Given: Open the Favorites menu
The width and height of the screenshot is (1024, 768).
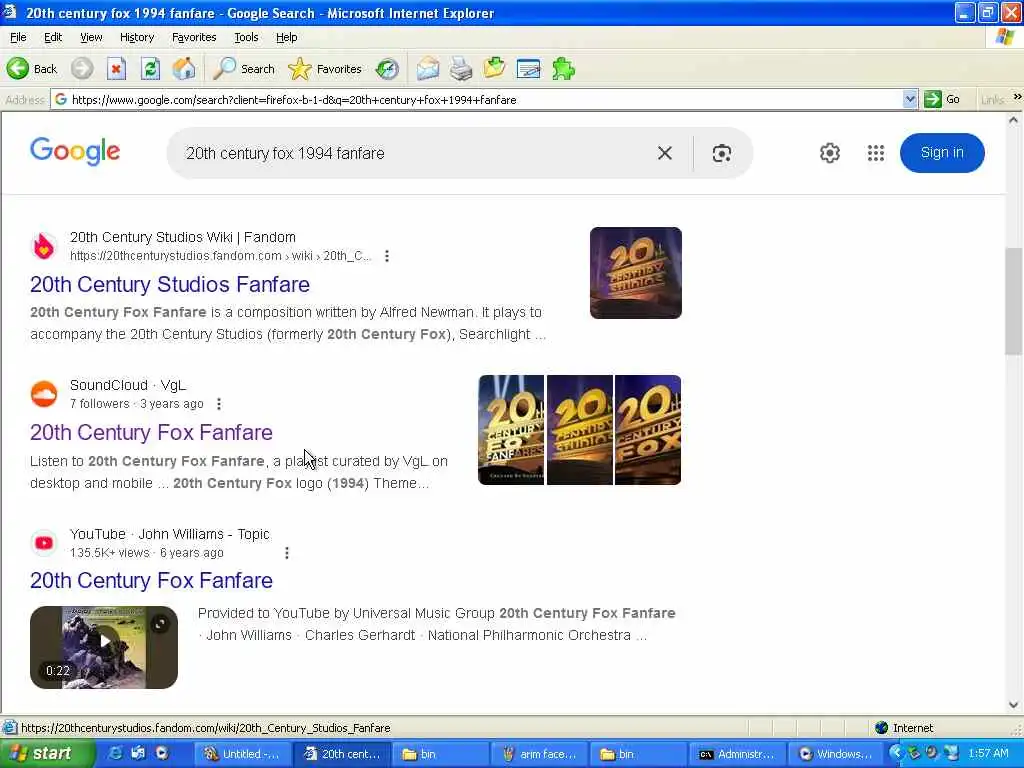Looking at the screenshot, I should click(194, 37).
